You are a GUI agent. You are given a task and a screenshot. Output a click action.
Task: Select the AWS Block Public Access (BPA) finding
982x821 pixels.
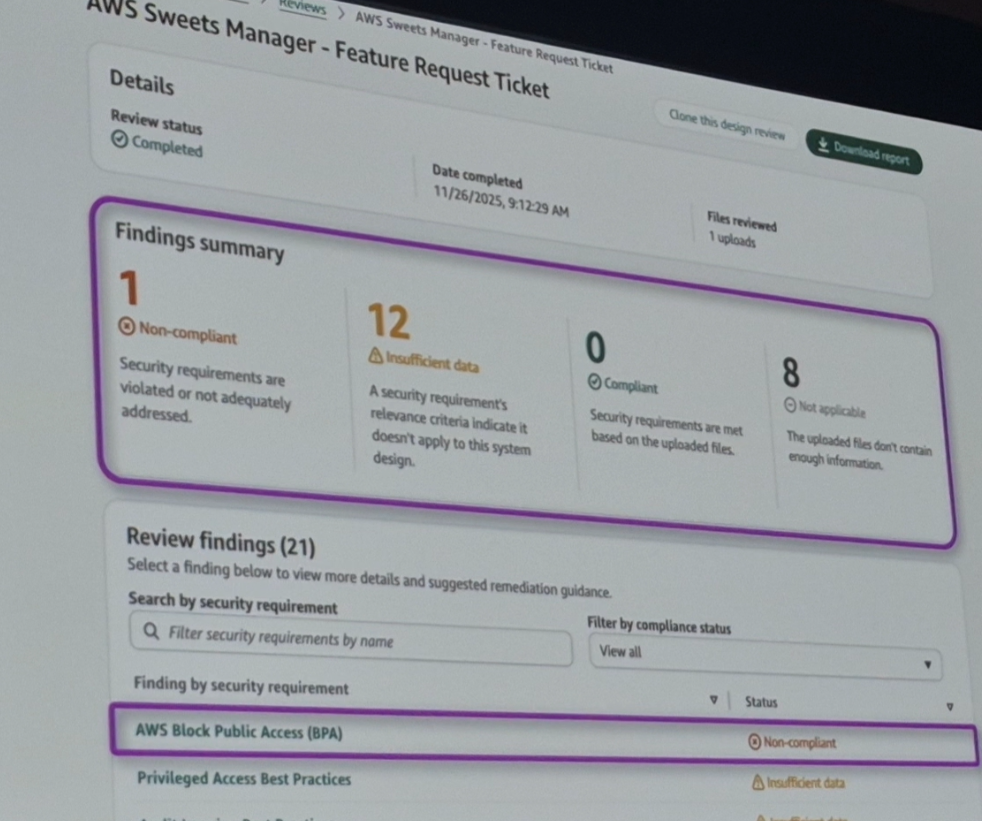pyautogui.click(x=239, y=732)
